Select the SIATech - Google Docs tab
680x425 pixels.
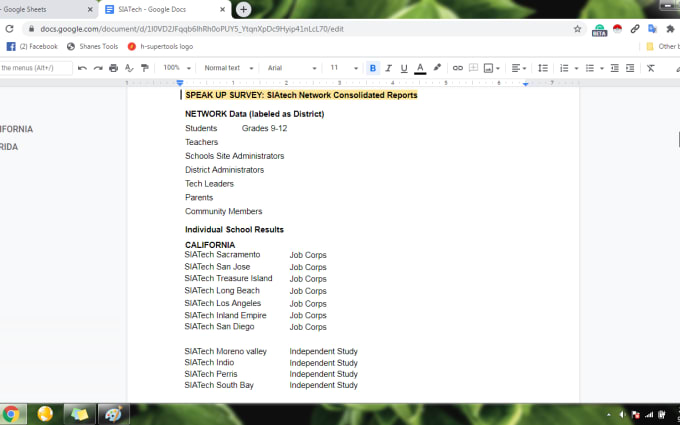tap(165, 9)
